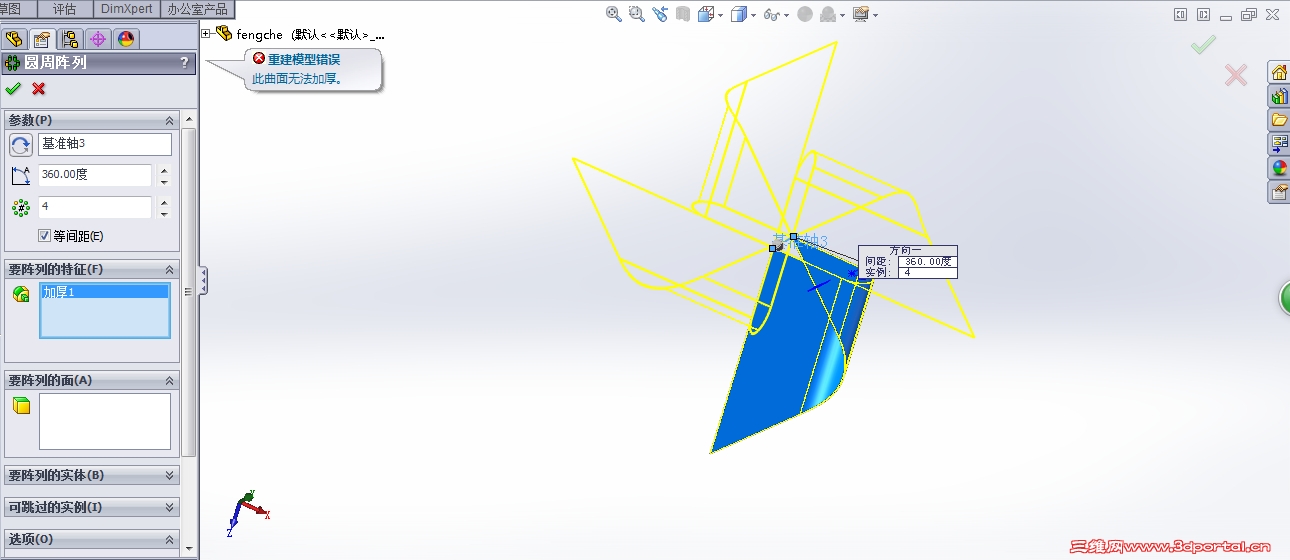1290x560 pixels.
Task: Click the instance count field showing 4
Action: coord(95,207)
